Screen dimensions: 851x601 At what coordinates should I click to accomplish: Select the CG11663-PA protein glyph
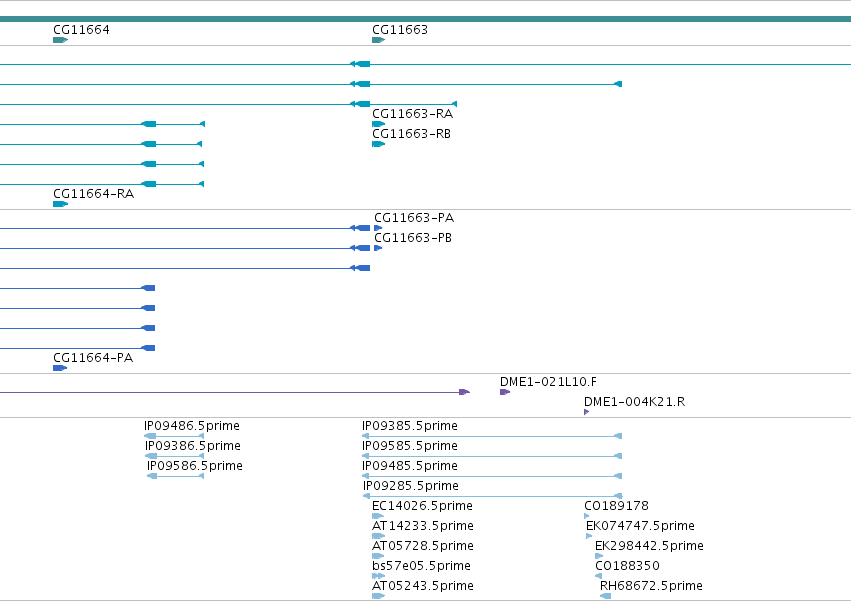click(378, 228)
